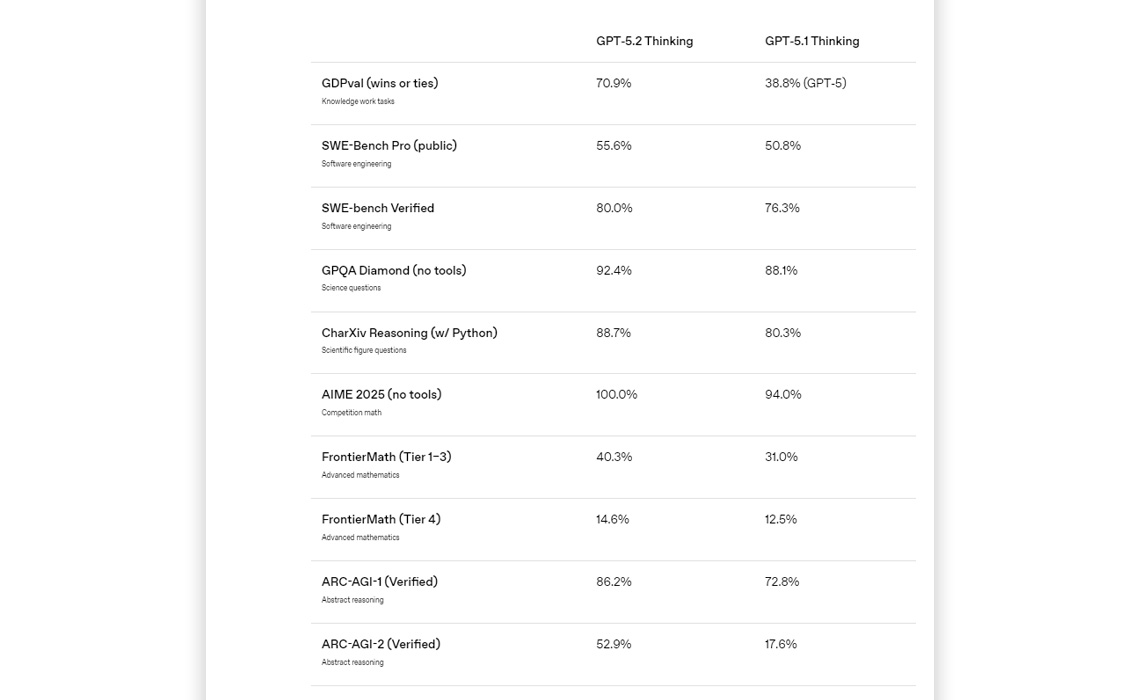
Task: Select the FrontierMath (Tier 1–3) row label
Action: [x=386, y=457]
